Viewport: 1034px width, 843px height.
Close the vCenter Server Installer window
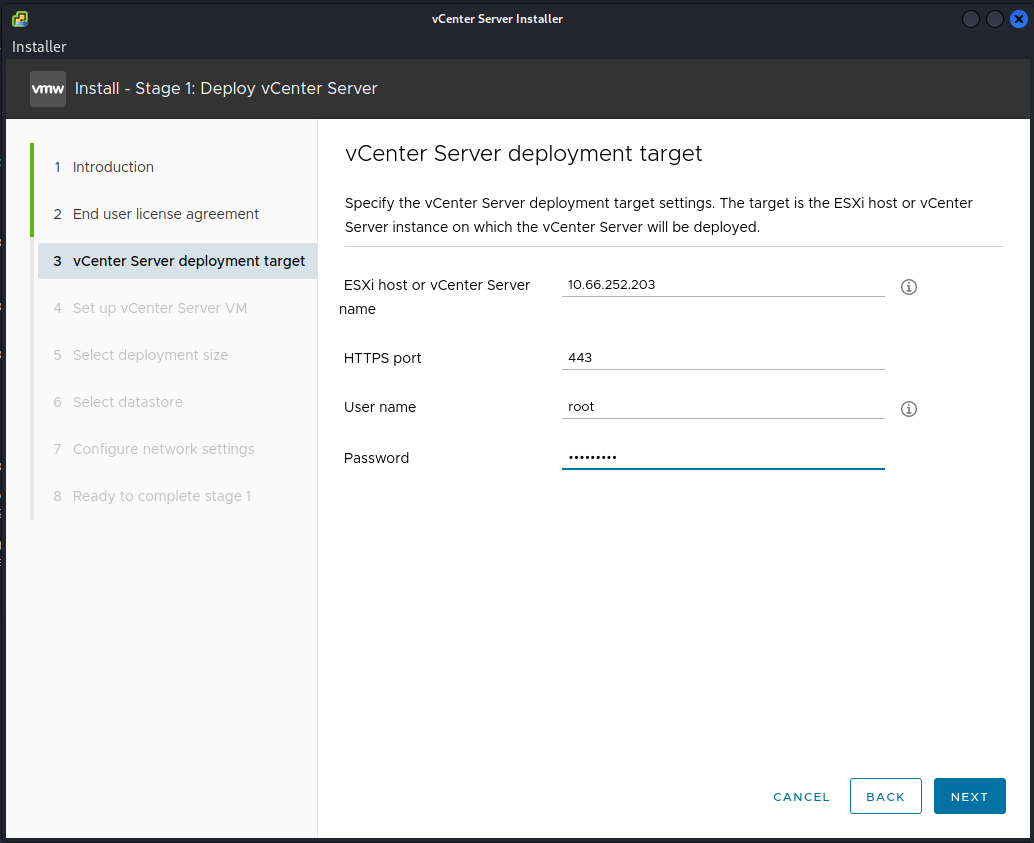click(x=1019, y=19)
